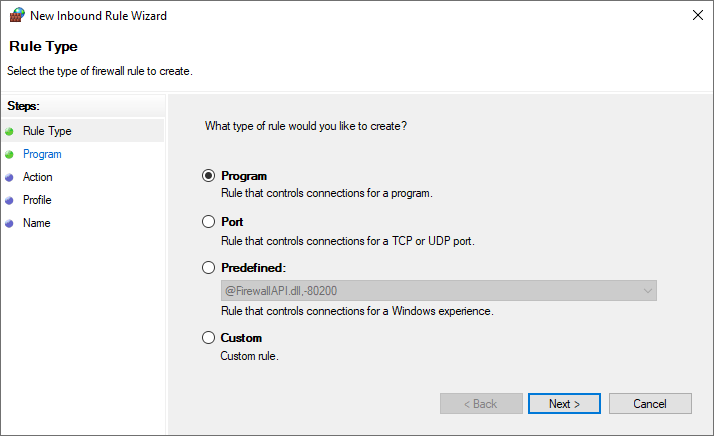Click the purple bullet beside Profile

pos(9,200)
